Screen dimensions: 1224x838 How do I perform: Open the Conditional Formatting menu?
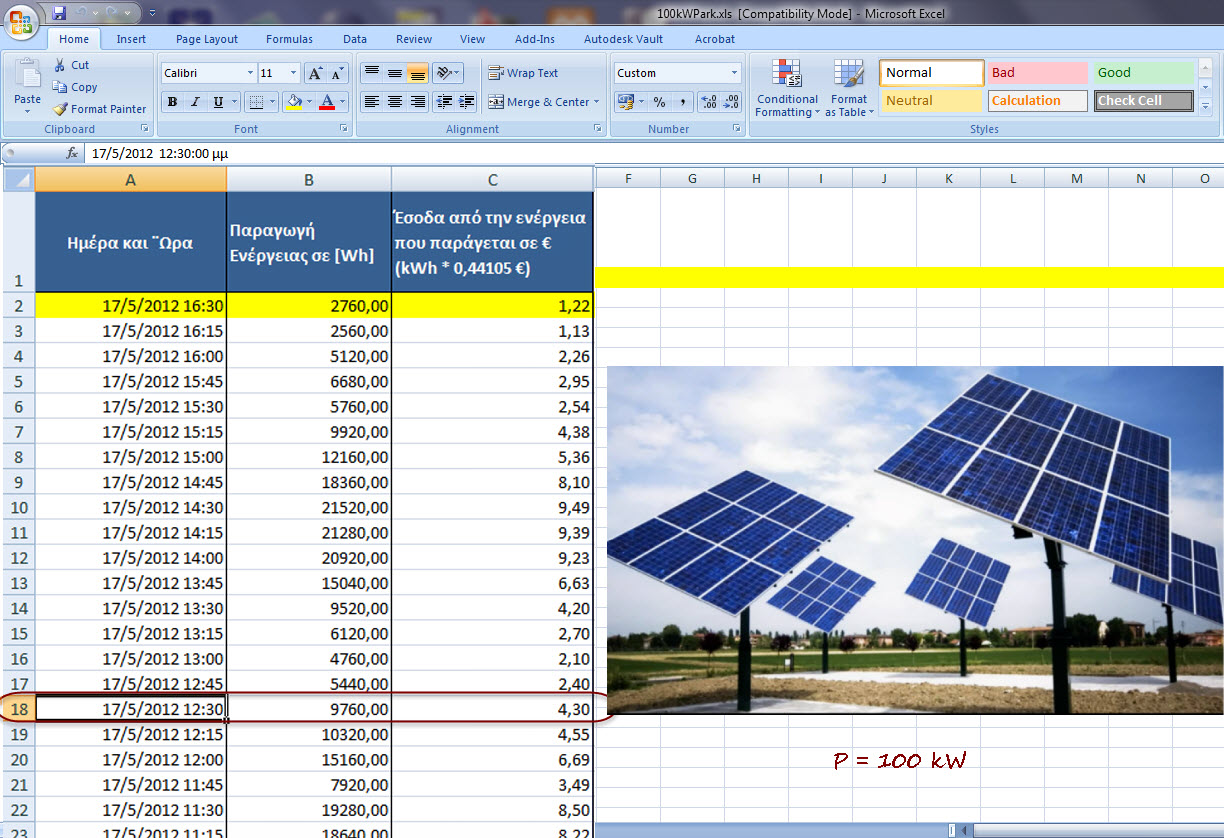(x=787, y=88)
